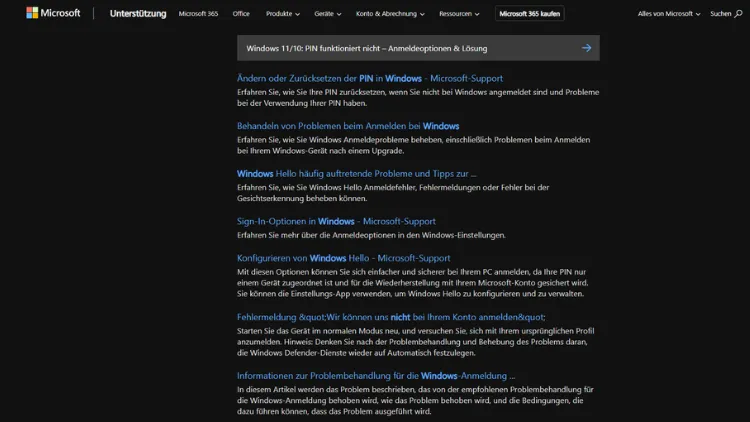Viewport: 750px width, 422px height.
Task: Click text starting 'Erfahren Sie, wie Sie Ihre PIN'
Action: pos(418,98)
